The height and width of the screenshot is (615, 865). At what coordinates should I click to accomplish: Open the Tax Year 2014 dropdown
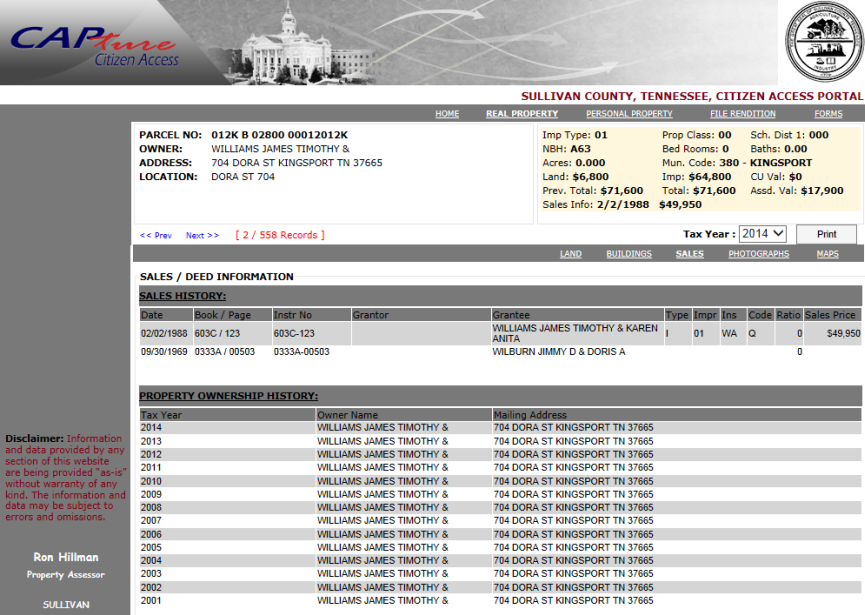click(x=763, y=234)
